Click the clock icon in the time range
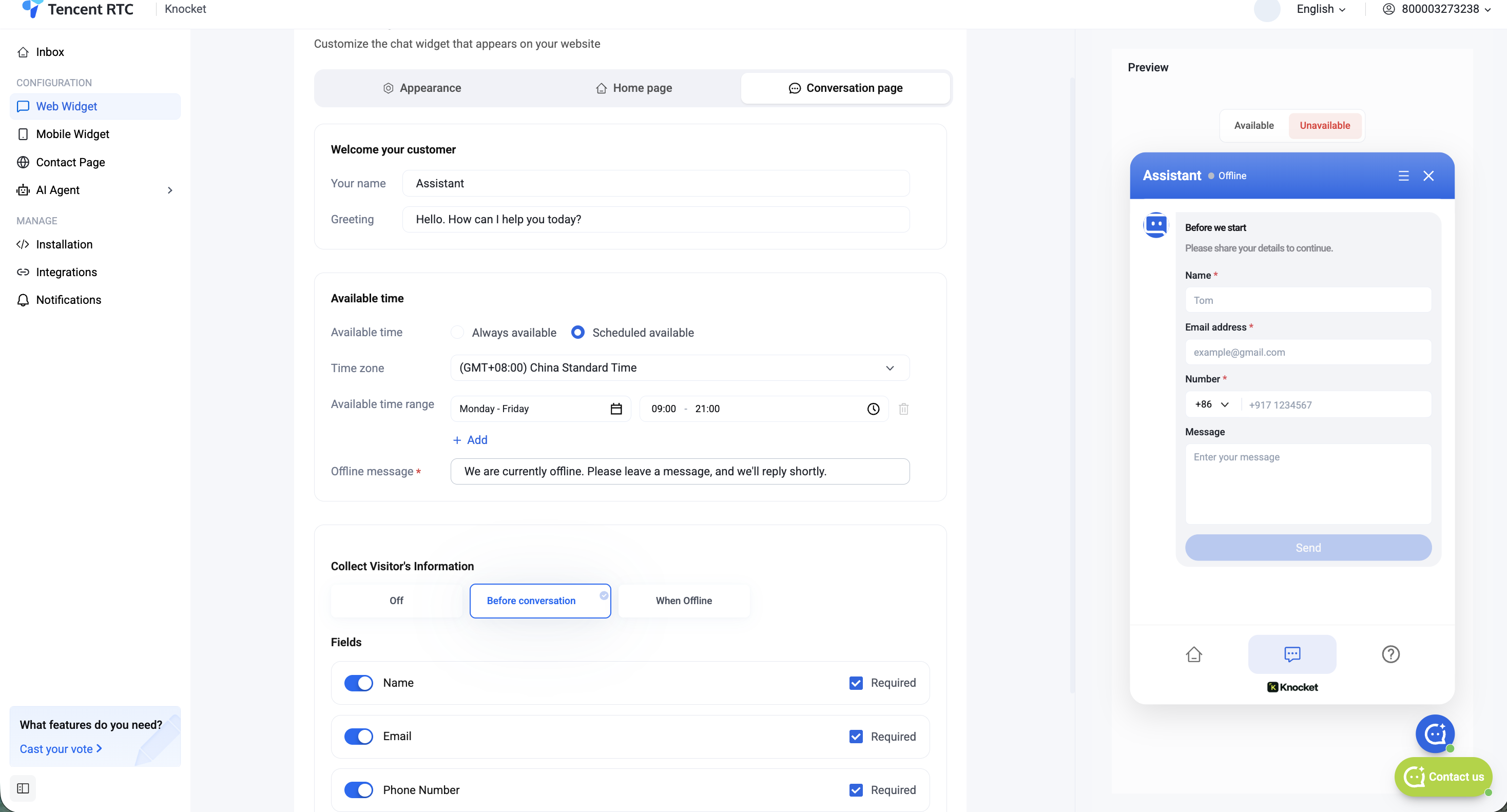 [x=873, y=409]
